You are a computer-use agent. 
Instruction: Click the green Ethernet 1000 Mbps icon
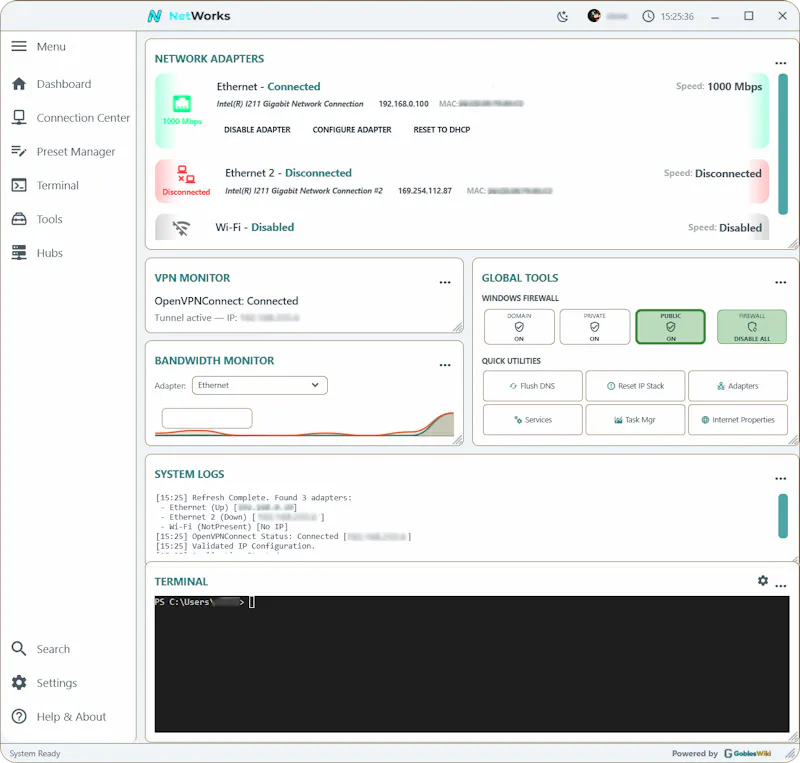coord(182,104)
